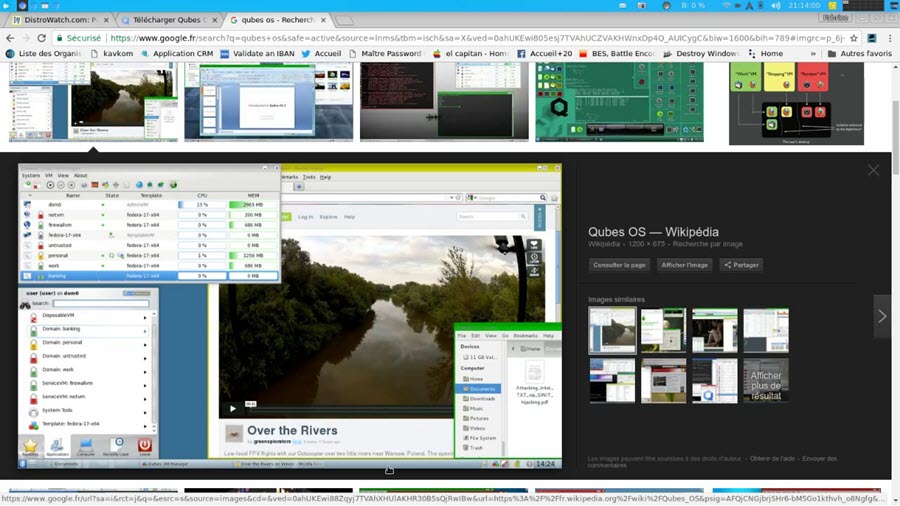Select the qubes os - Recherche tab
Image resolution: width=900 pixels, height=506 pixels.
(277, 20)
